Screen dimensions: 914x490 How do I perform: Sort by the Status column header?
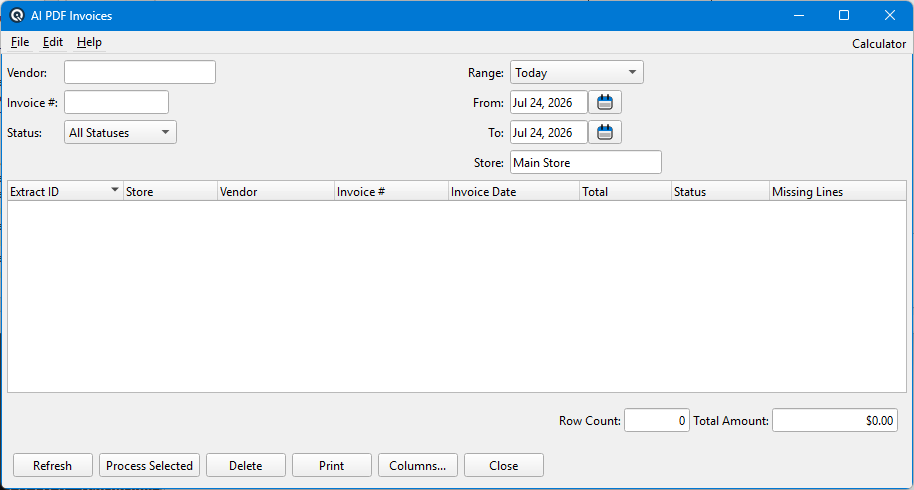coord(720,191)
